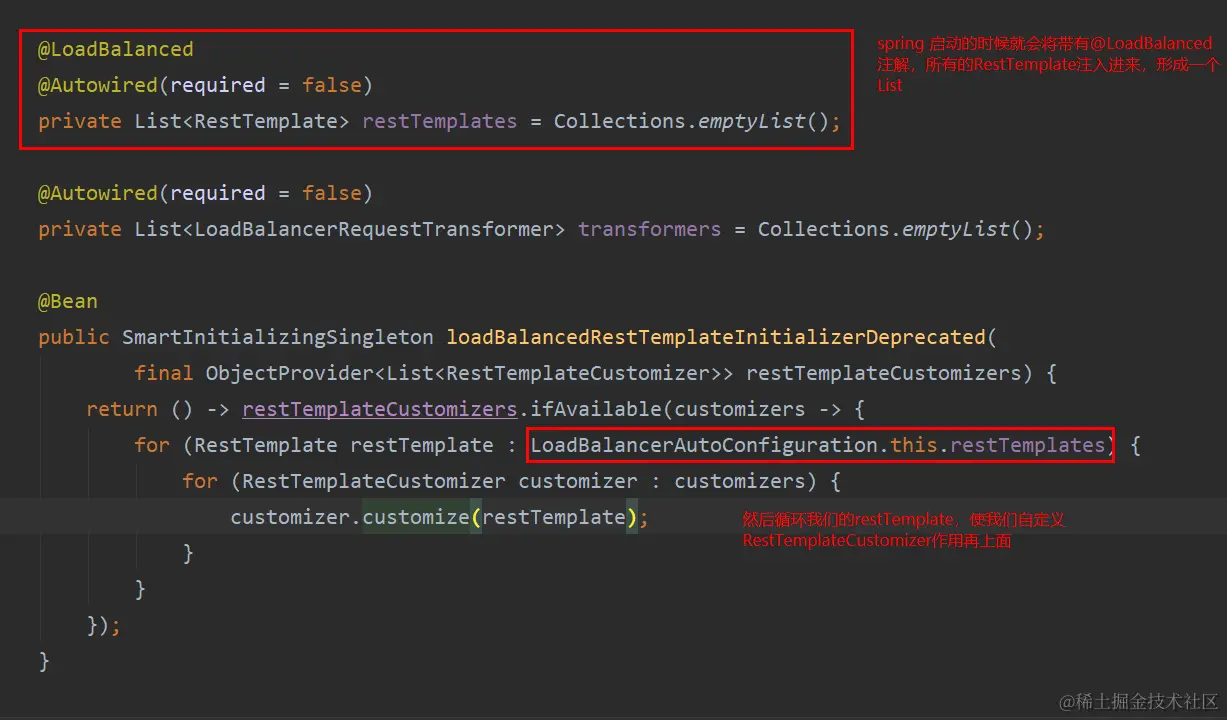The width and height of the screenshot is (1227, 720).
Task: Click the restTemplates field name in declaration
Action: point(440,121)
